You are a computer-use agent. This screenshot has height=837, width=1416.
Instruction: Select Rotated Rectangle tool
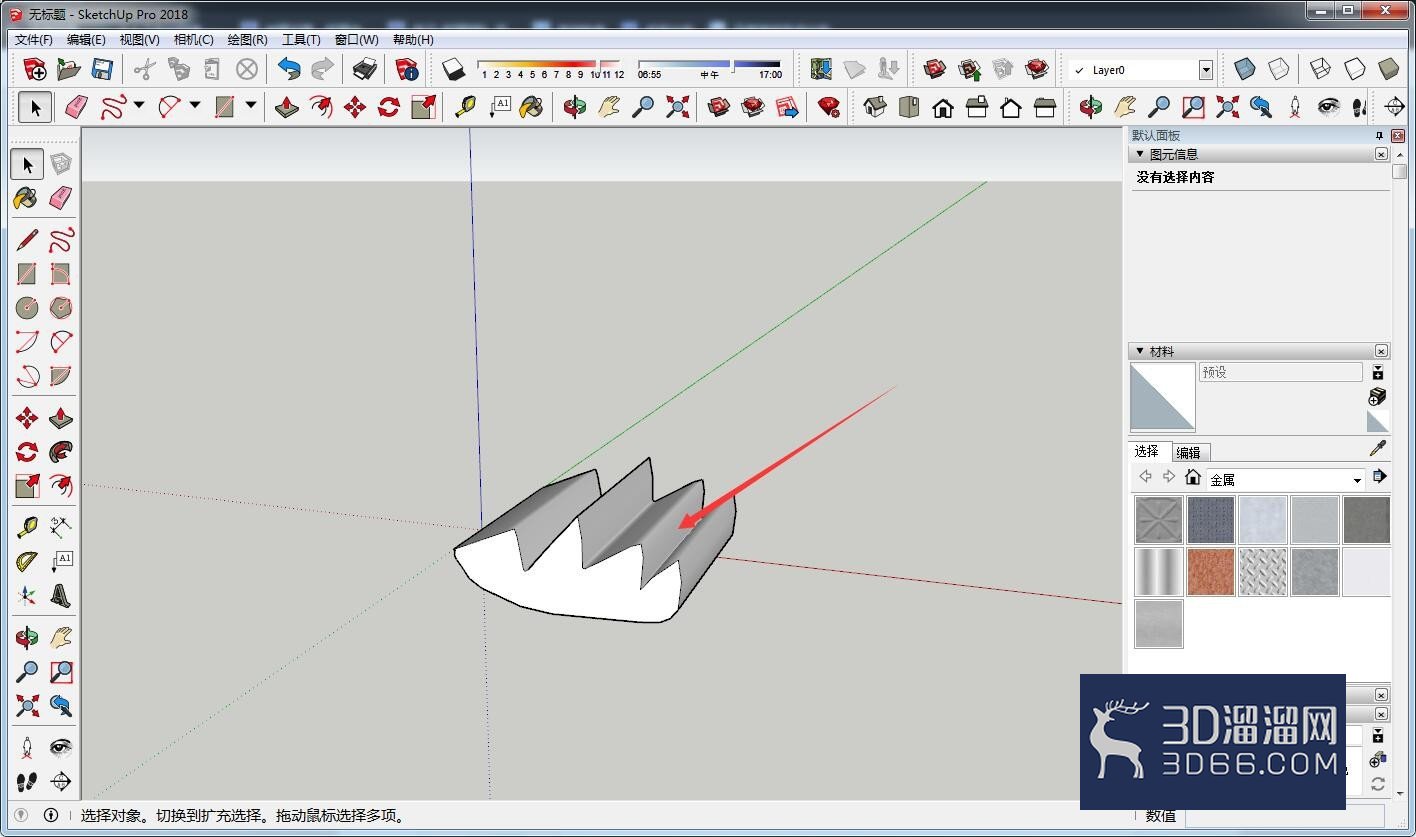pyautogui.click(x=61, y=274)
